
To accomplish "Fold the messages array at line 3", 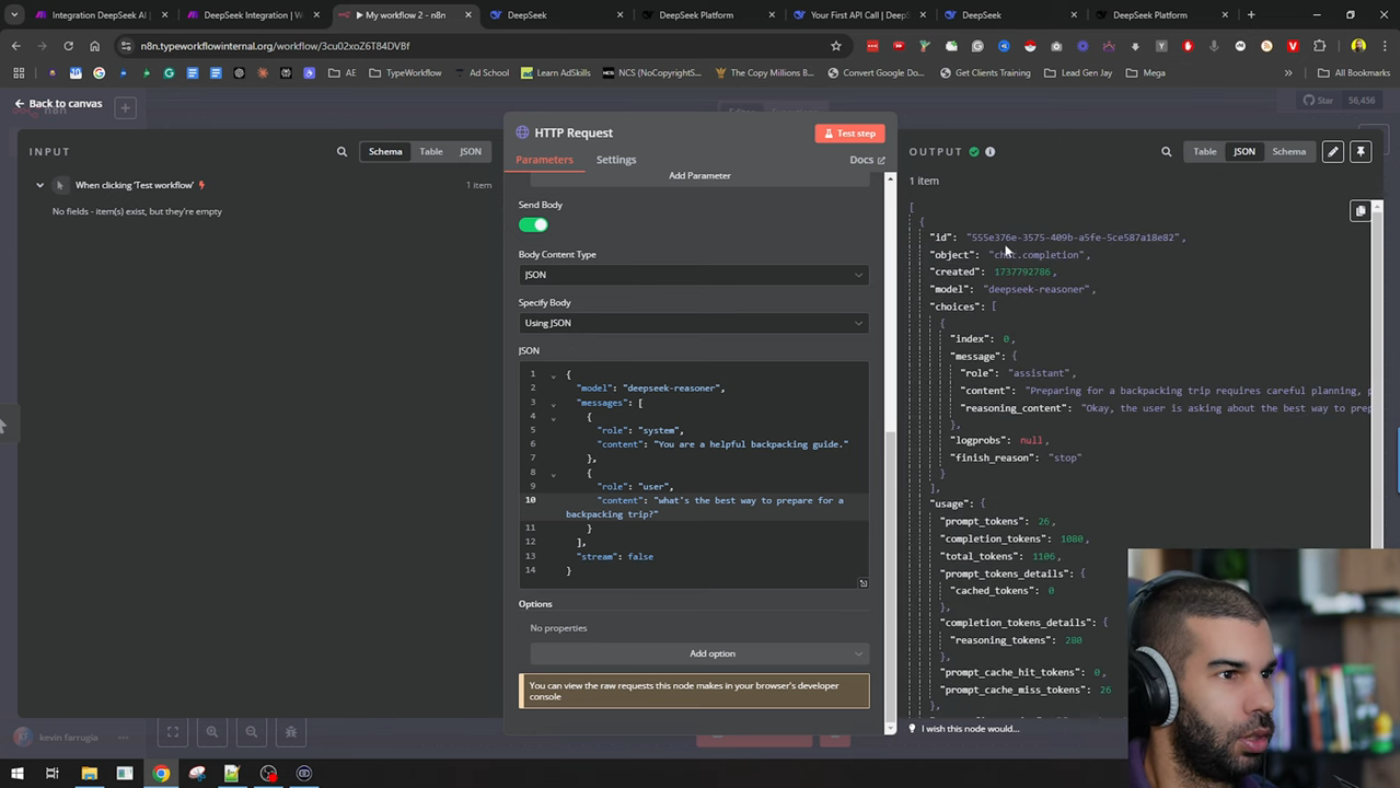I will [553, 404].
